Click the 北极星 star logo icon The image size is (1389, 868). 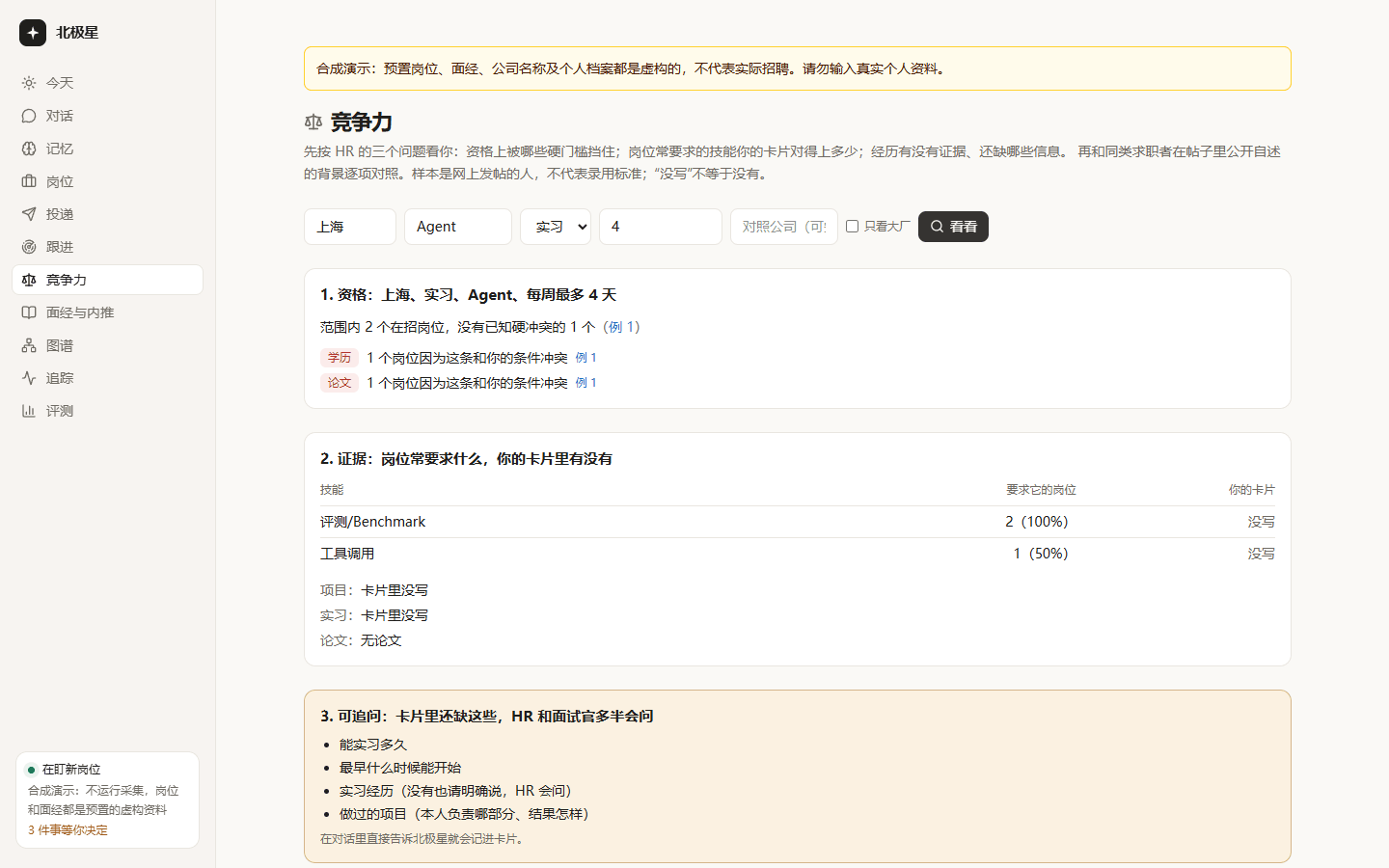33,33
